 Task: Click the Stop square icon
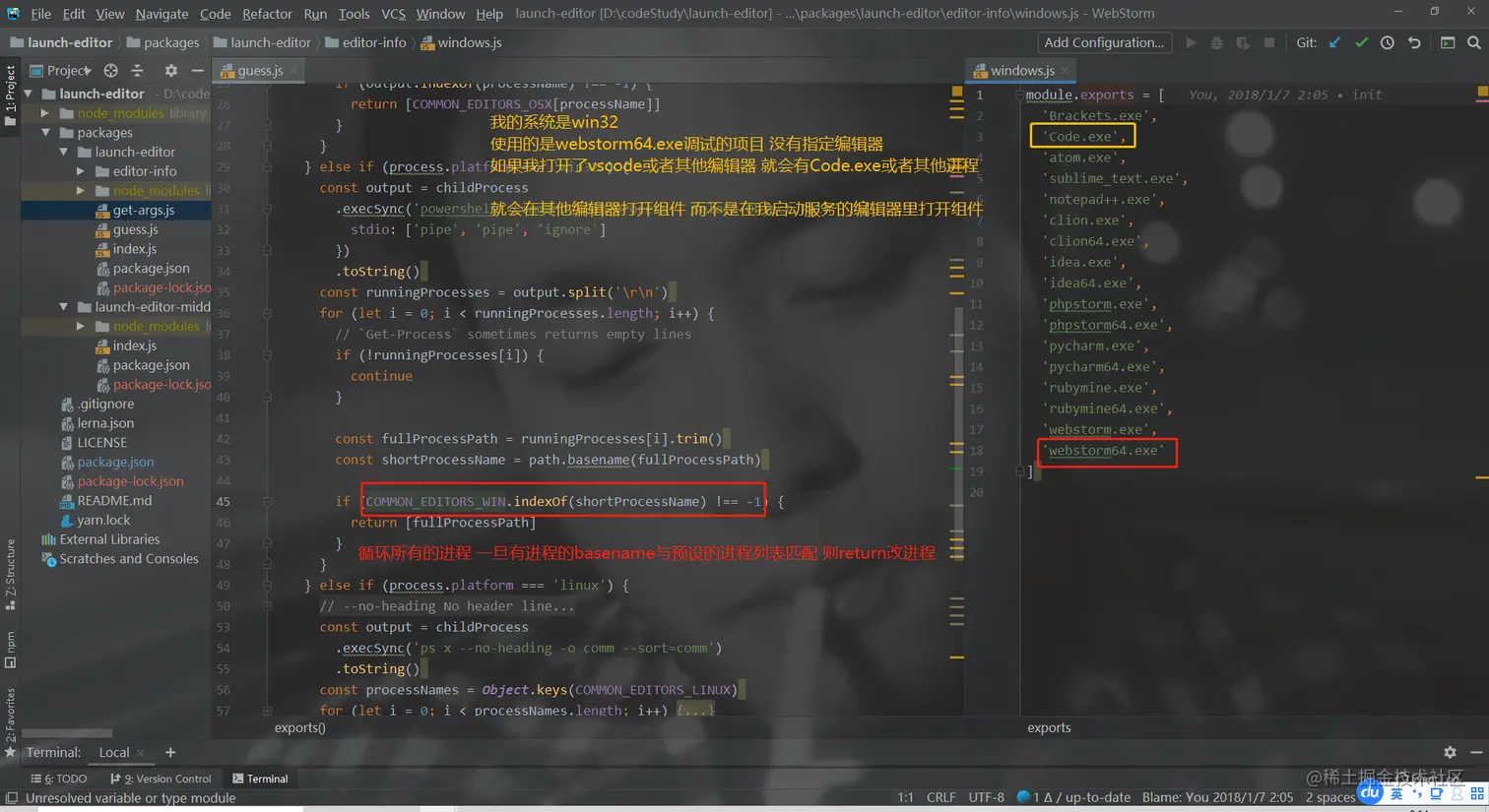coord(1269,42)
